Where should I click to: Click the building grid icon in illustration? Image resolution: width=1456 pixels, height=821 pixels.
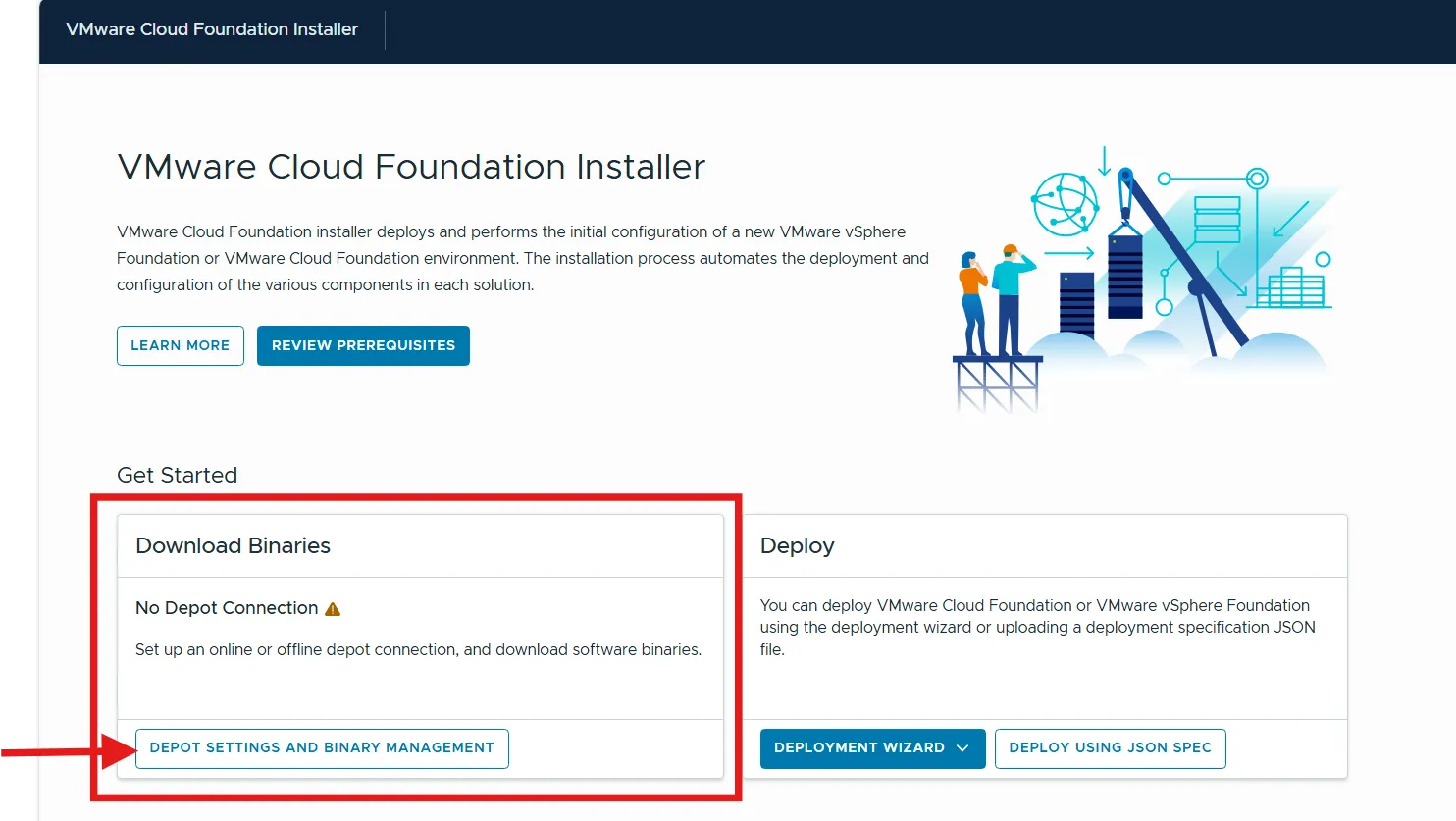point(1294,287)
